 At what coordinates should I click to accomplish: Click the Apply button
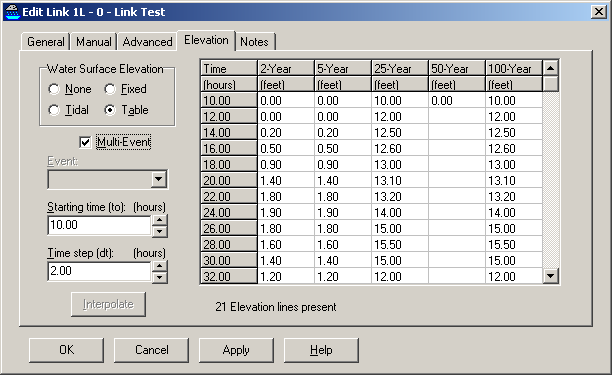tap(236, 350)
